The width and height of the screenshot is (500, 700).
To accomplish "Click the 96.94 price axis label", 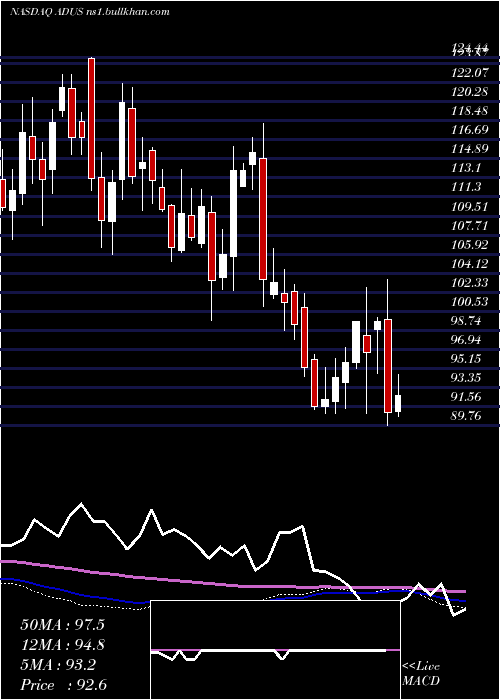I will point(467,340).
